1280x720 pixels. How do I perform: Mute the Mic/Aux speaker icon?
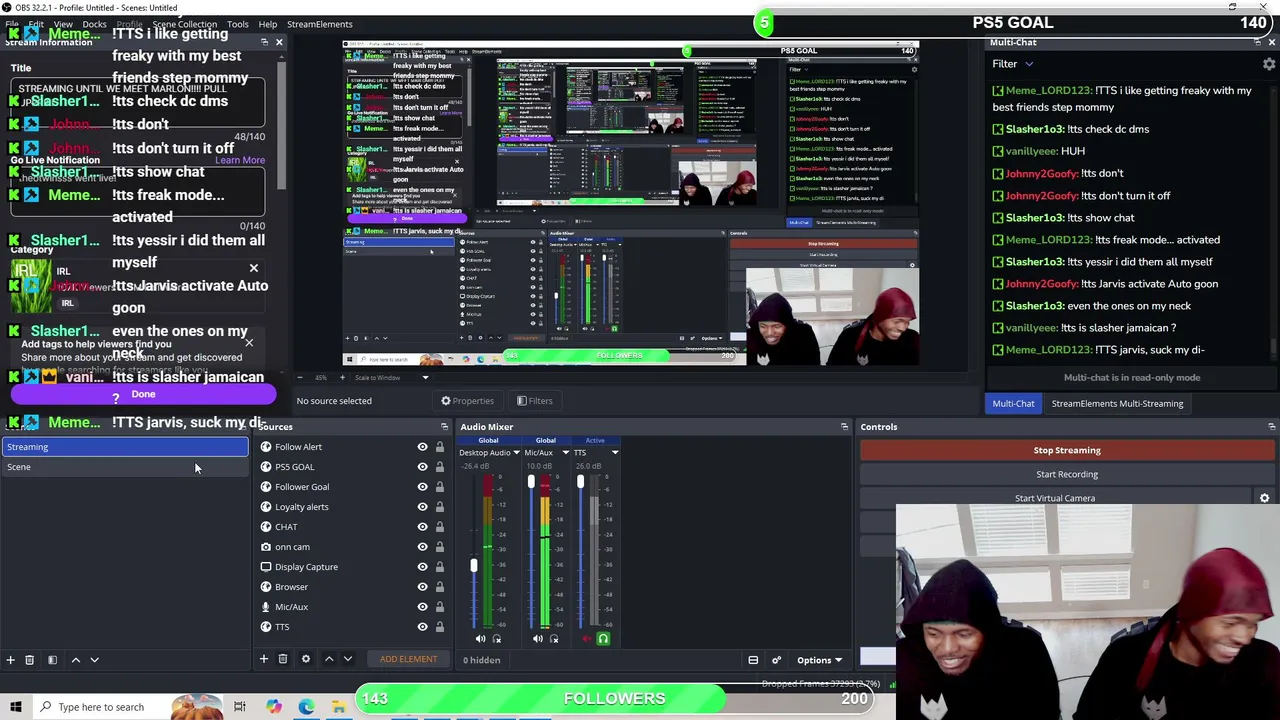tap(538, 639)
